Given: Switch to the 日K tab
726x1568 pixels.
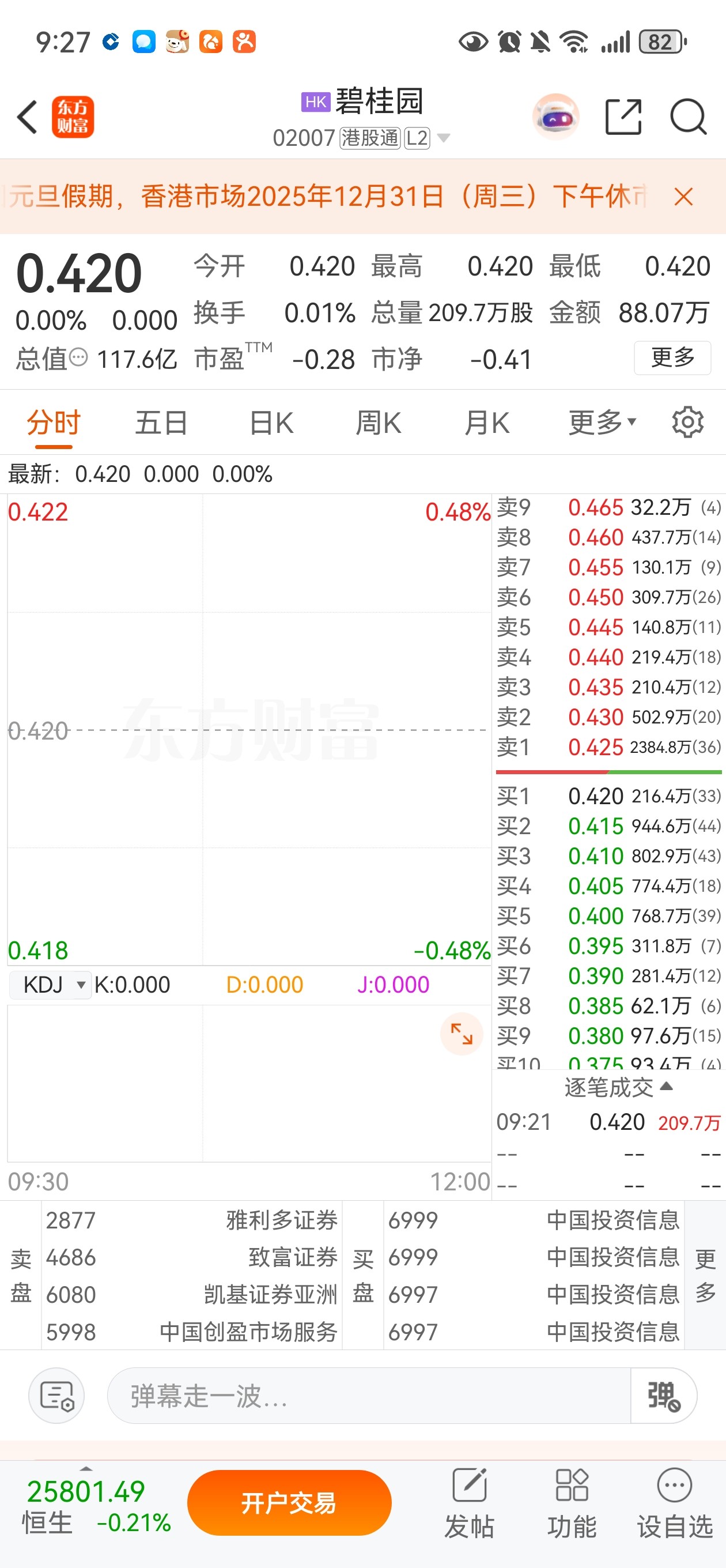Looking at the screenshot, I should click(271, 423).
